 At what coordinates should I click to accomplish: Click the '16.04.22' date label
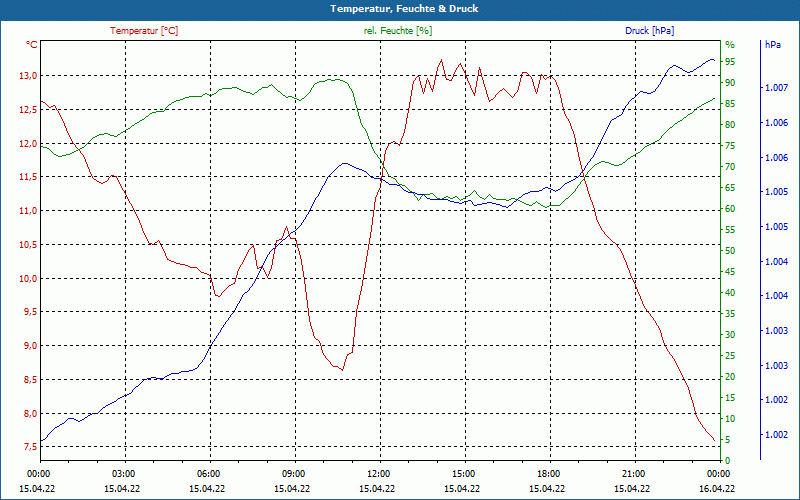click(x=717, y=489)
